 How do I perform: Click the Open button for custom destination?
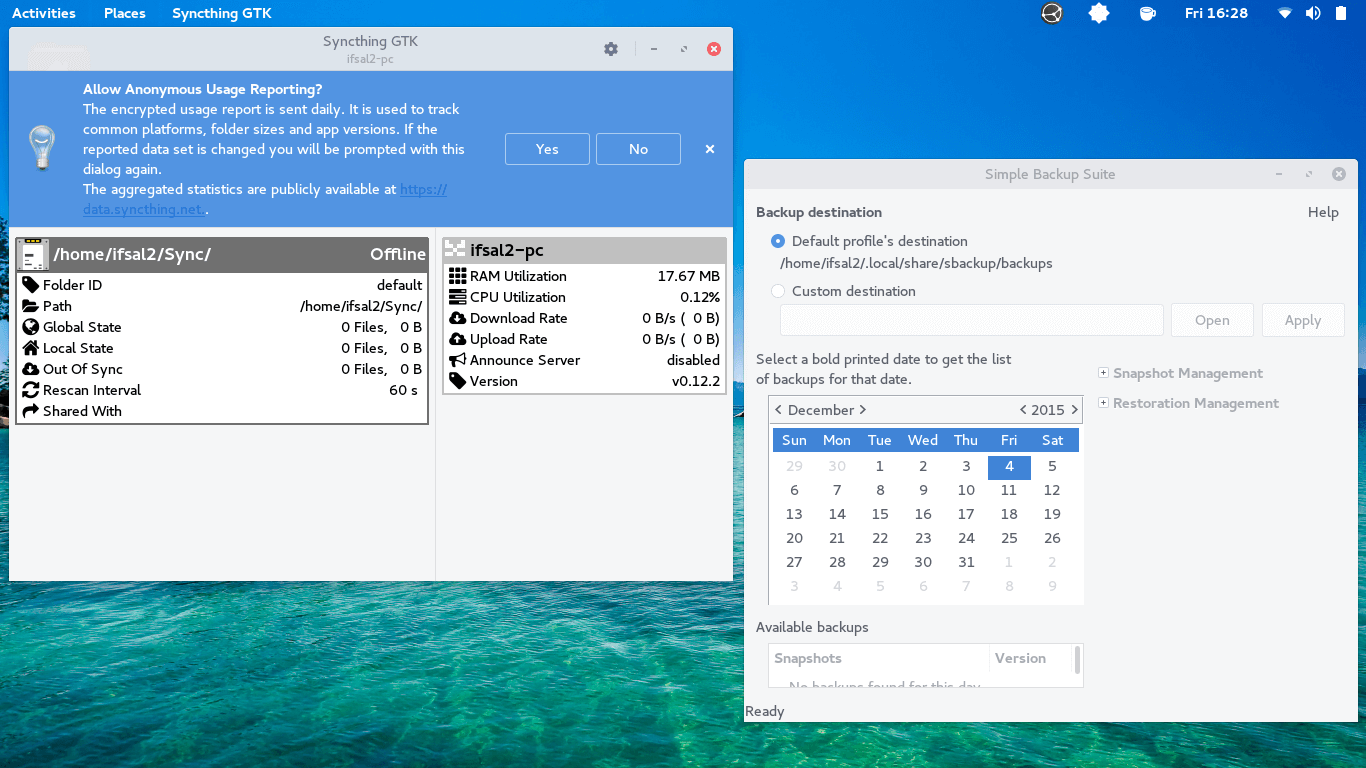tap(1212, 320)
